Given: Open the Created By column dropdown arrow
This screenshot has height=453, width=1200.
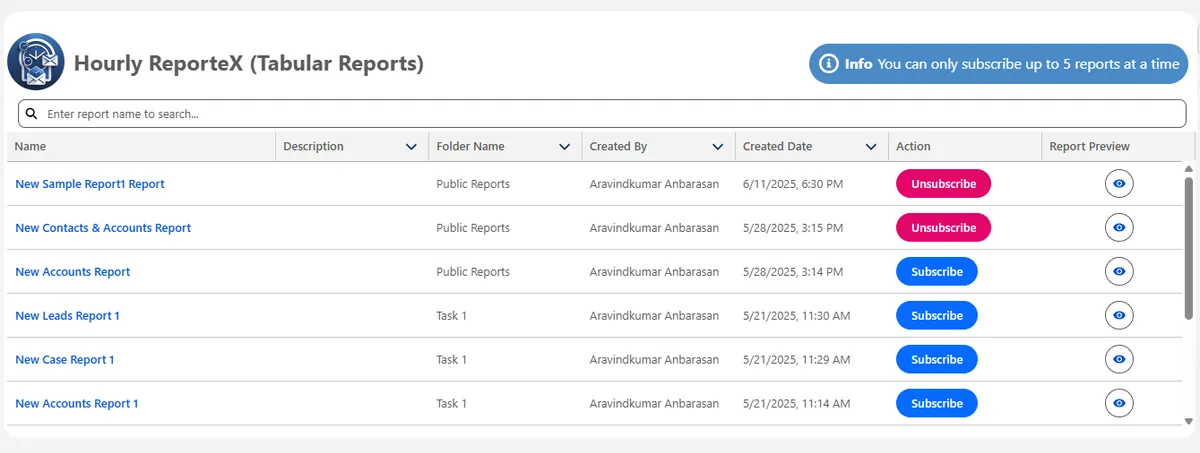Looking at the screenshot, I should (x=718, y=147).
